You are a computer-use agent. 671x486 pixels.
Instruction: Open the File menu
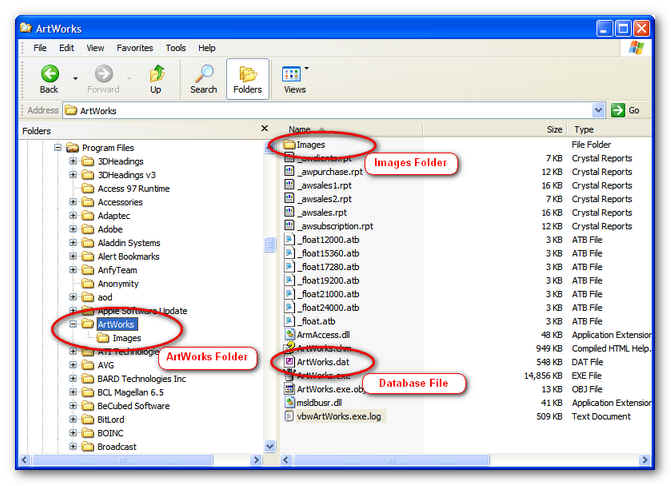pyautogui.click(x=40, y=48)
